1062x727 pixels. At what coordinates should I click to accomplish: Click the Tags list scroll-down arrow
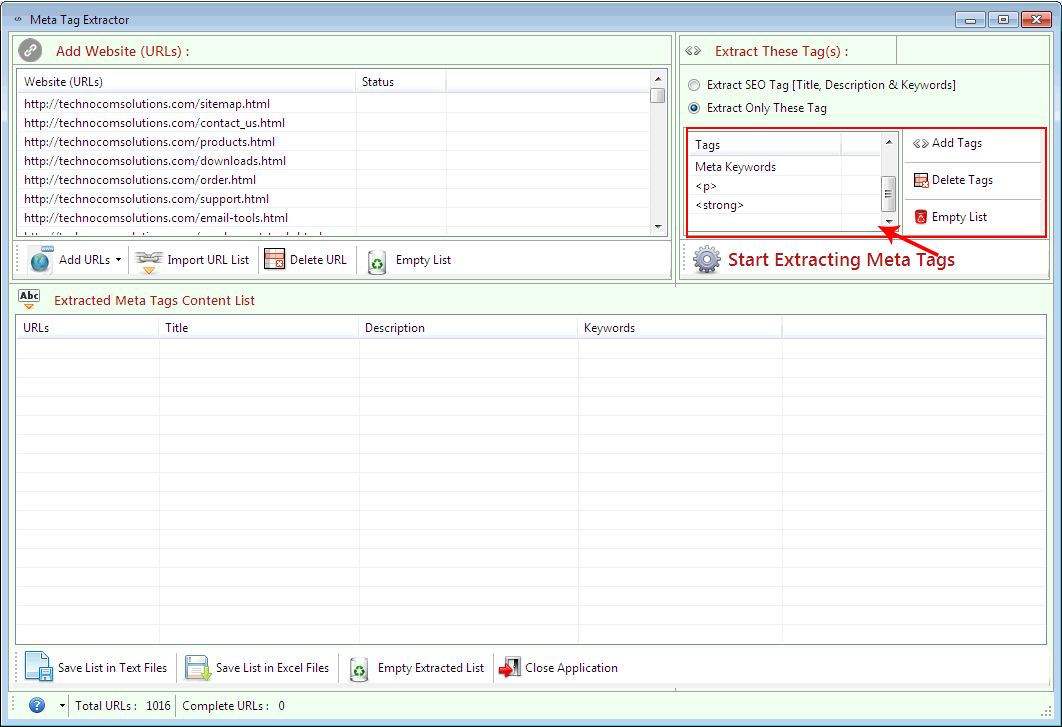[889, 221]
